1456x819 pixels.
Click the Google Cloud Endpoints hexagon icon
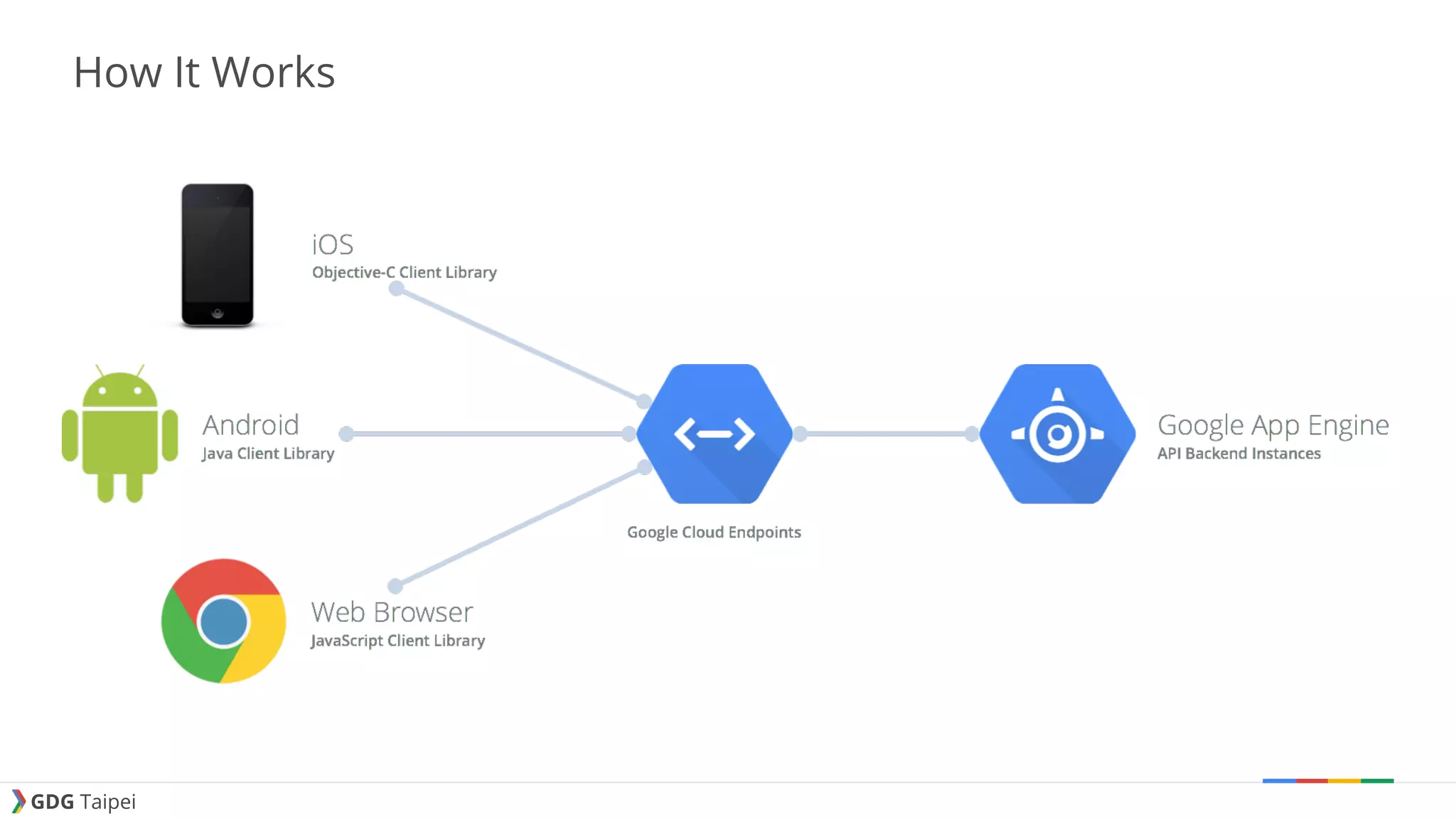point(714,434)
